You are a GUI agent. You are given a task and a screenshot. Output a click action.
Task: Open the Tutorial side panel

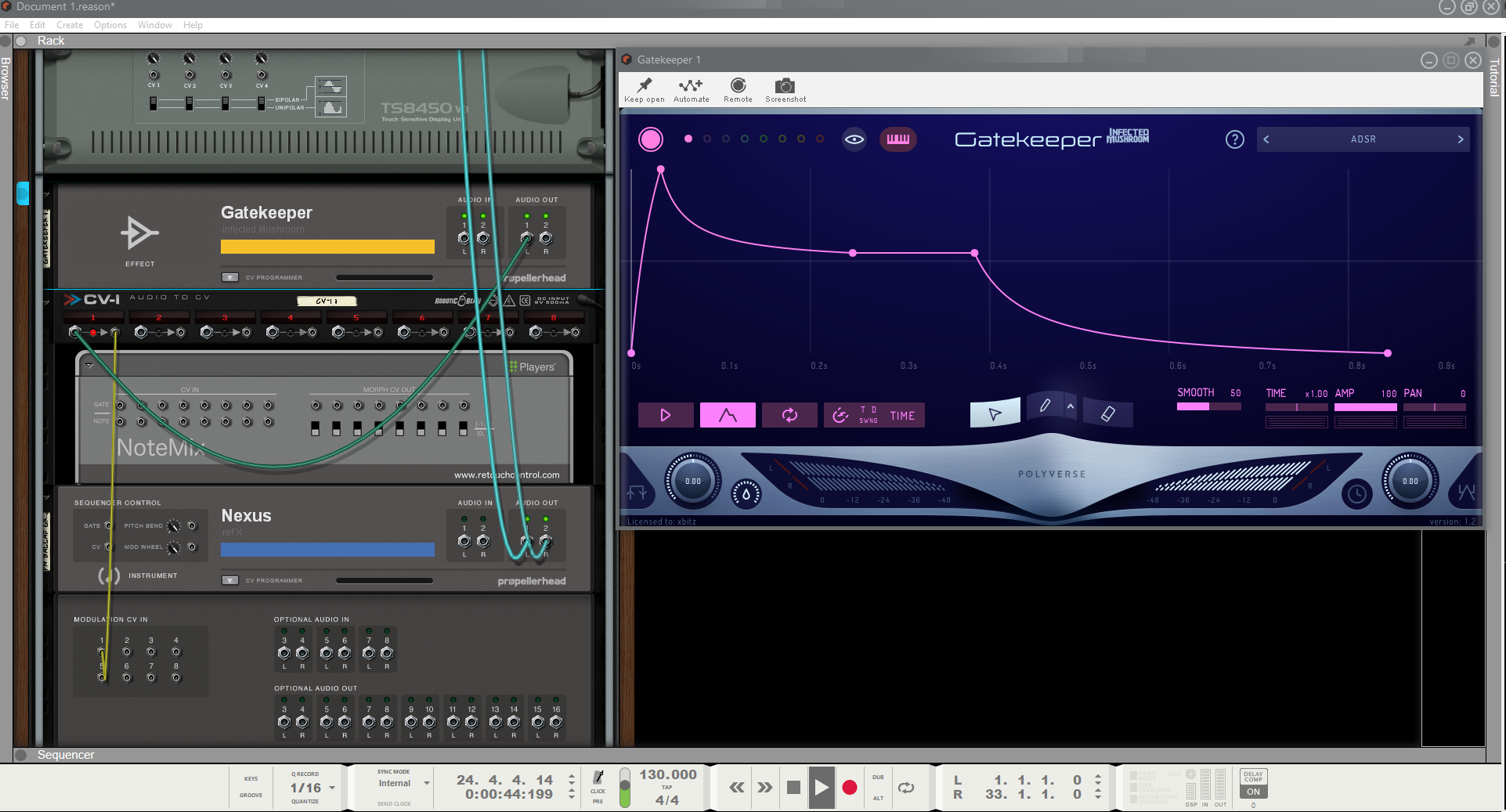click(x=1494, y=77)
